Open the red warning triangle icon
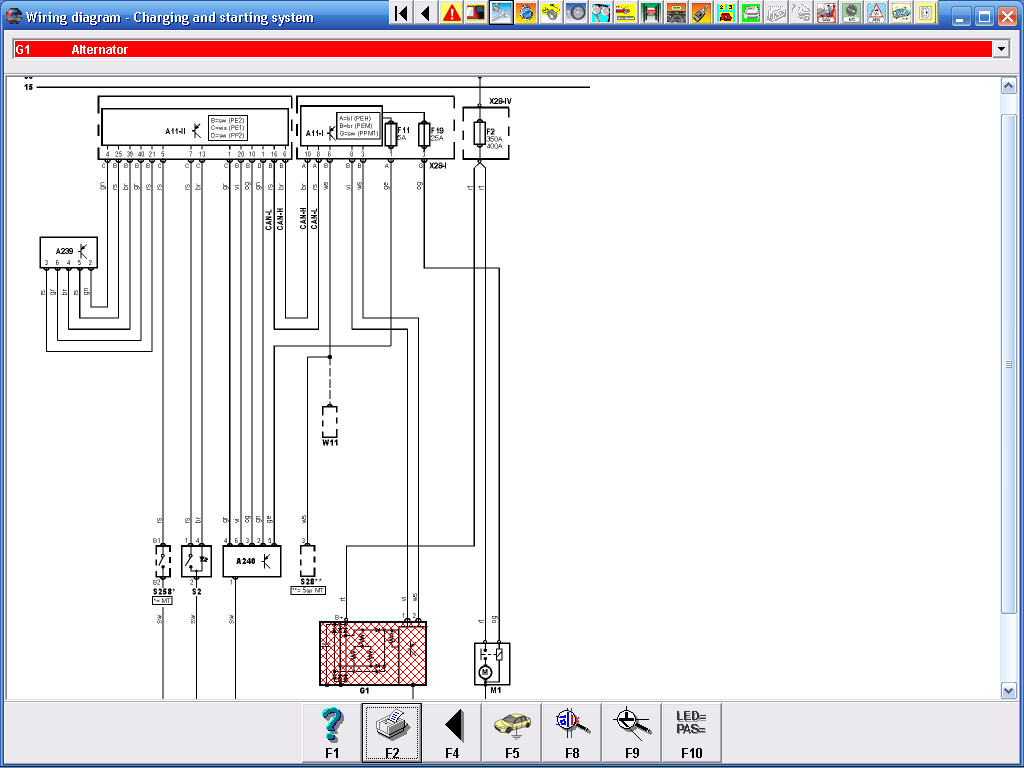Image resolution: width=1024 pixels, height=768 pixels. click(x=451, y=12)
